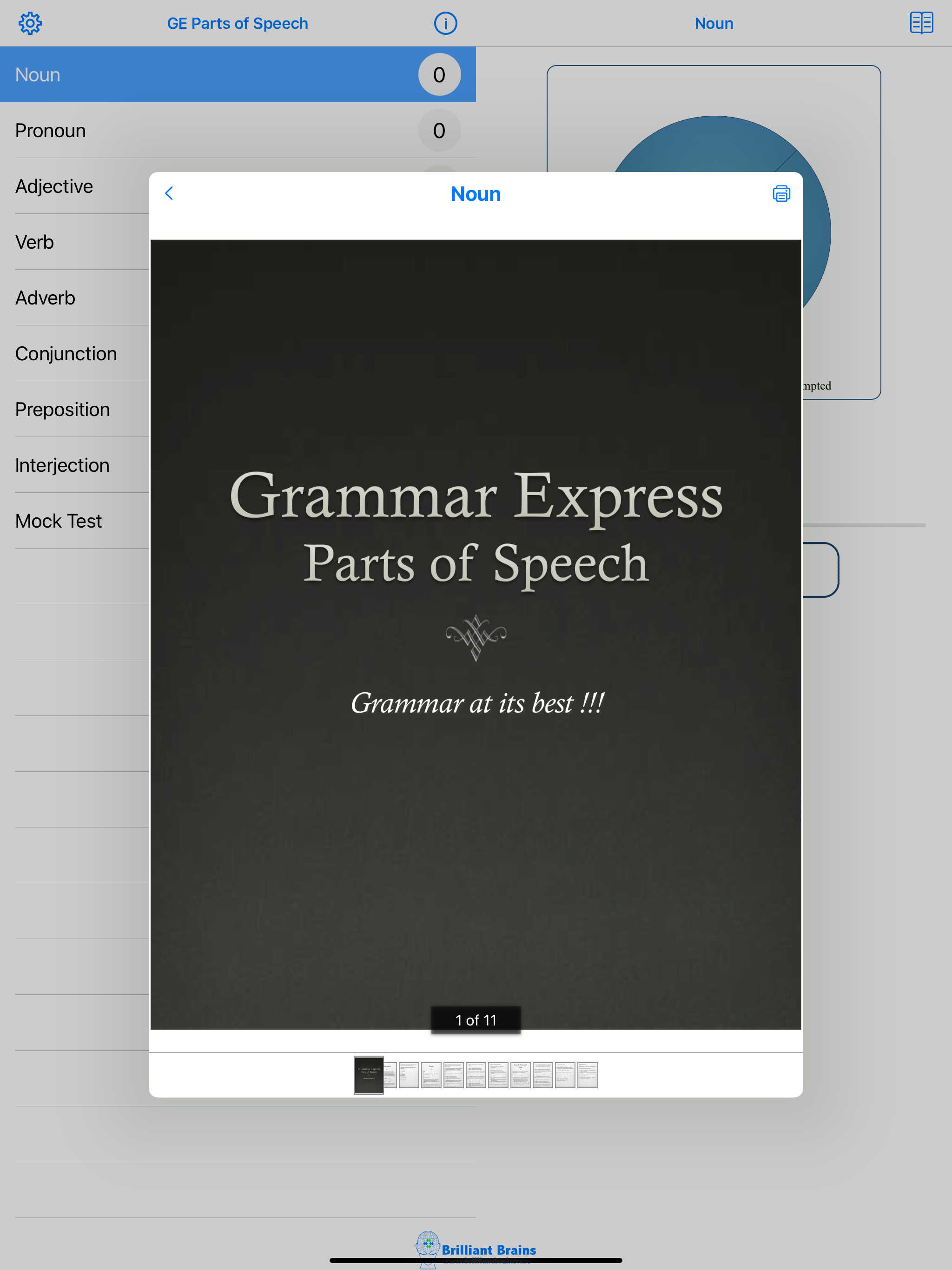Open the Adjective category
Screen dimensions: 952x1270
click(54, 186)
